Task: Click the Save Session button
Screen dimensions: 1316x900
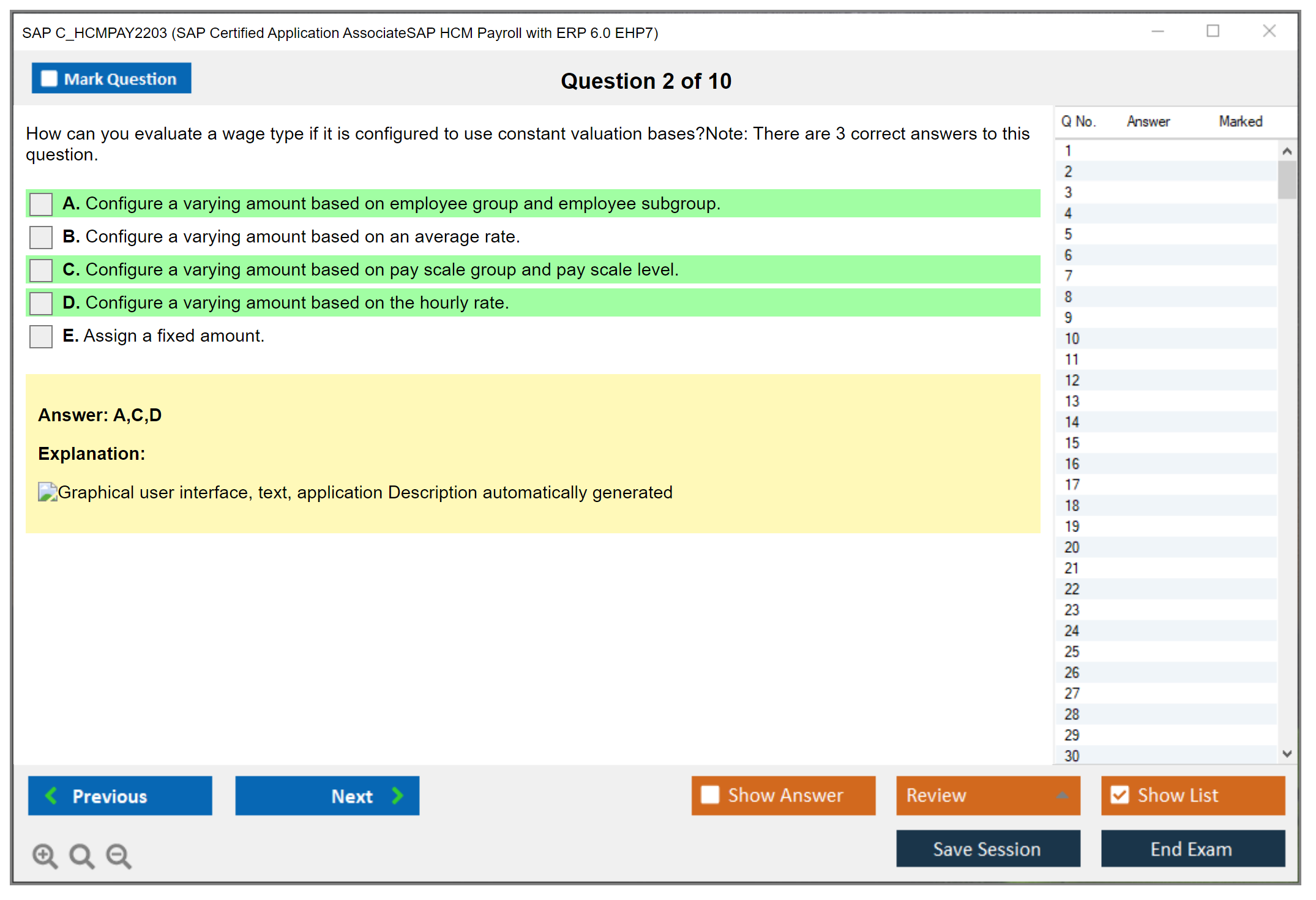Action: 987,849
